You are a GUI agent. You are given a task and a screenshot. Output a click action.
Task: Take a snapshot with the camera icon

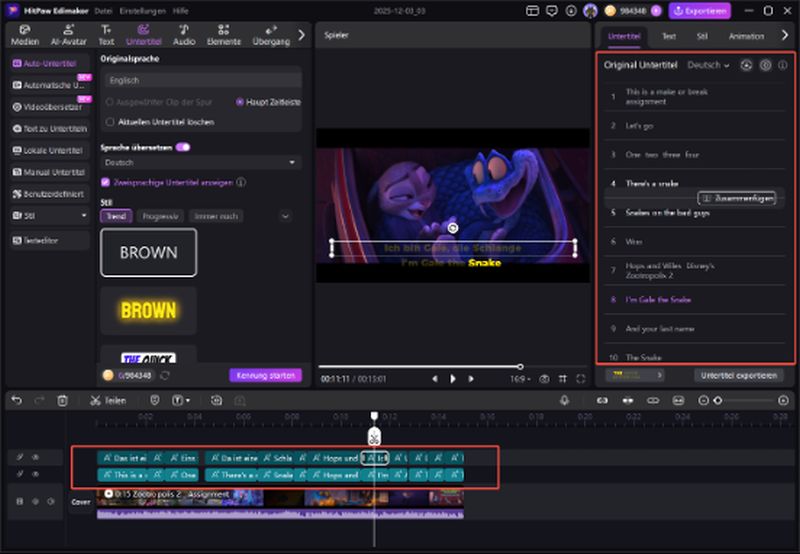click(544, 379)
